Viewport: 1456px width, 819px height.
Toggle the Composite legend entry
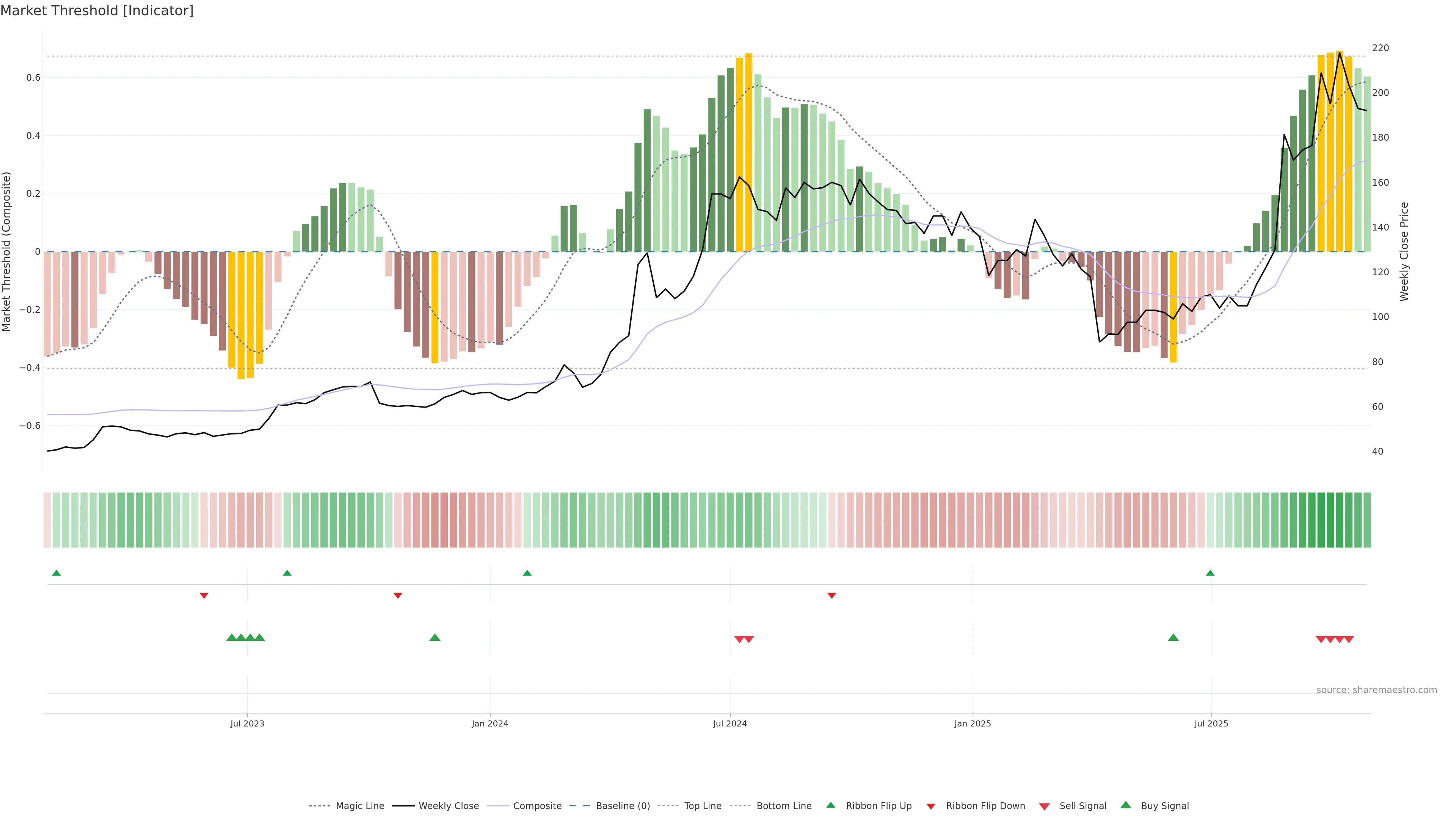[537, 806]
